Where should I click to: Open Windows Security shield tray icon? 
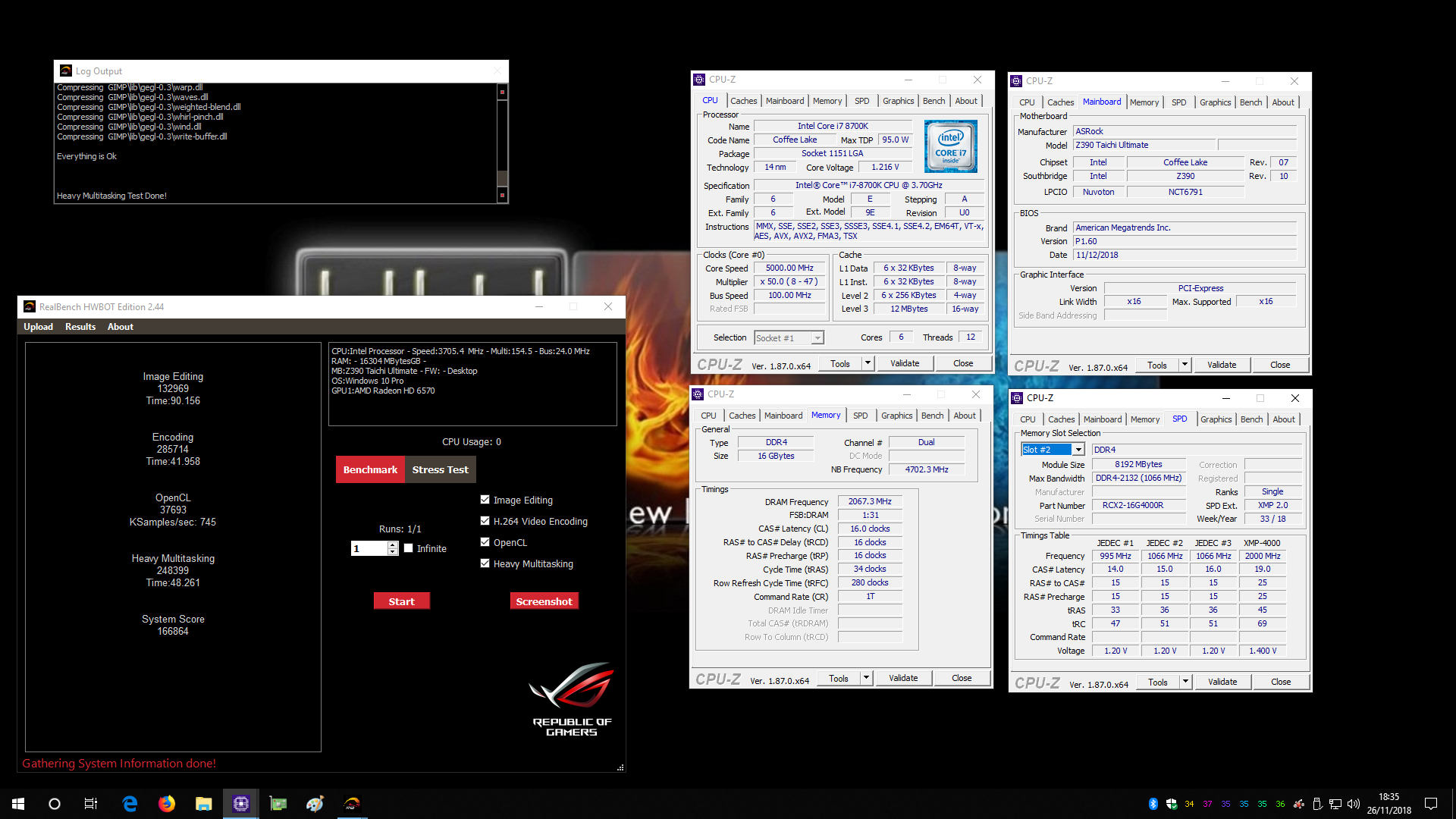[x=1172, y=804]
